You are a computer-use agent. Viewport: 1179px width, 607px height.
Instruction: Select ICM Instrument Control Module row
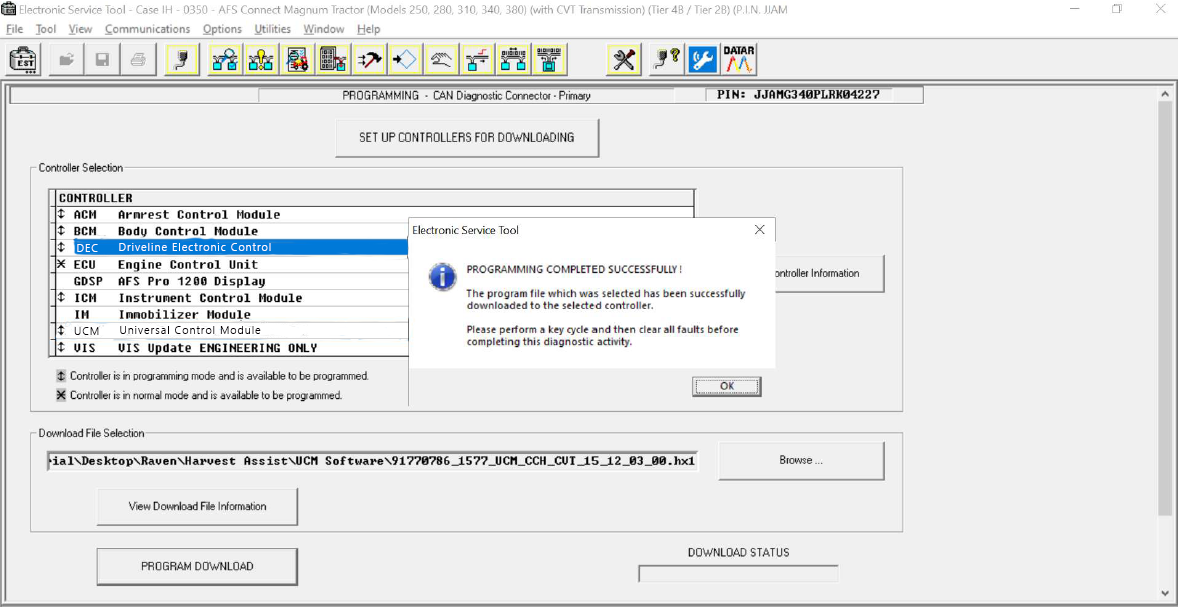233,298
